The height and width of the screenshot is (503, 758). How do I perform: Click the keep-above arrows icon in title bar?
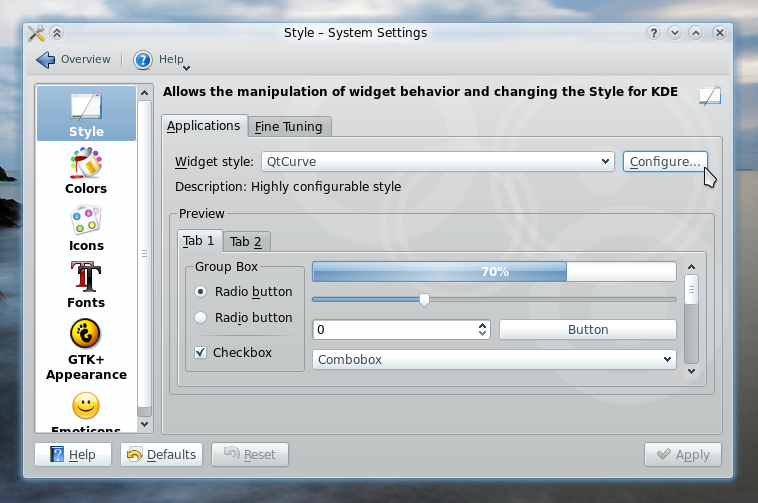point(57,33)
